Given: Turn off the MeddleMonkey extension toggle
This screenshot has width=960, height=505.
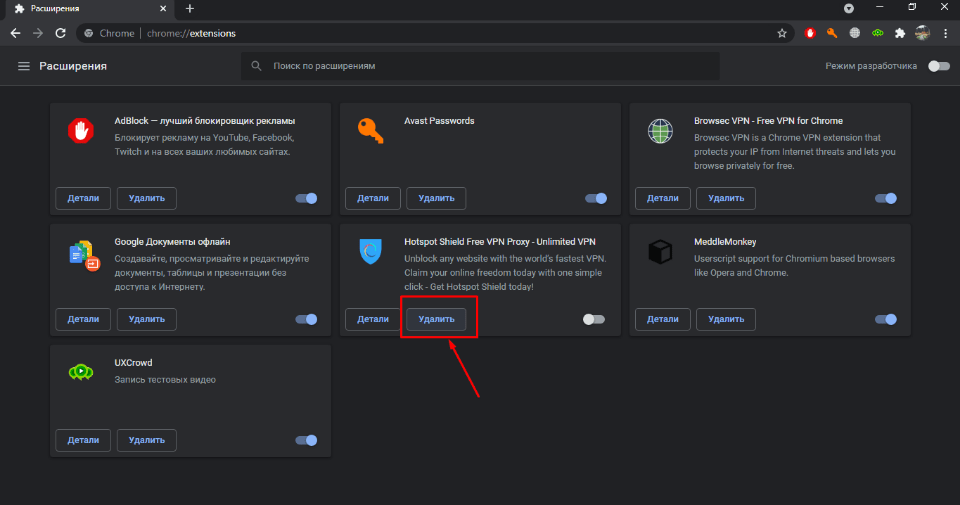Looking at the screenshot, I should pyautogui.click(x=885, y=319).
